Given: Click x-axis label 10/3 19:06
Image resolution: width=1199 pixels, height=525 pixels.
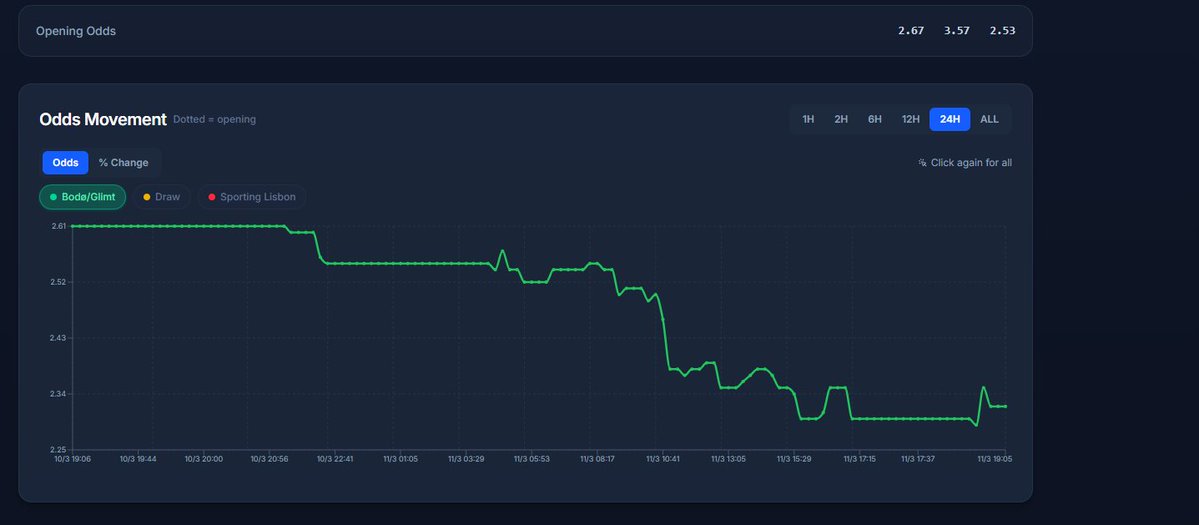Looking at the screenshot, I should coord(73,459).
